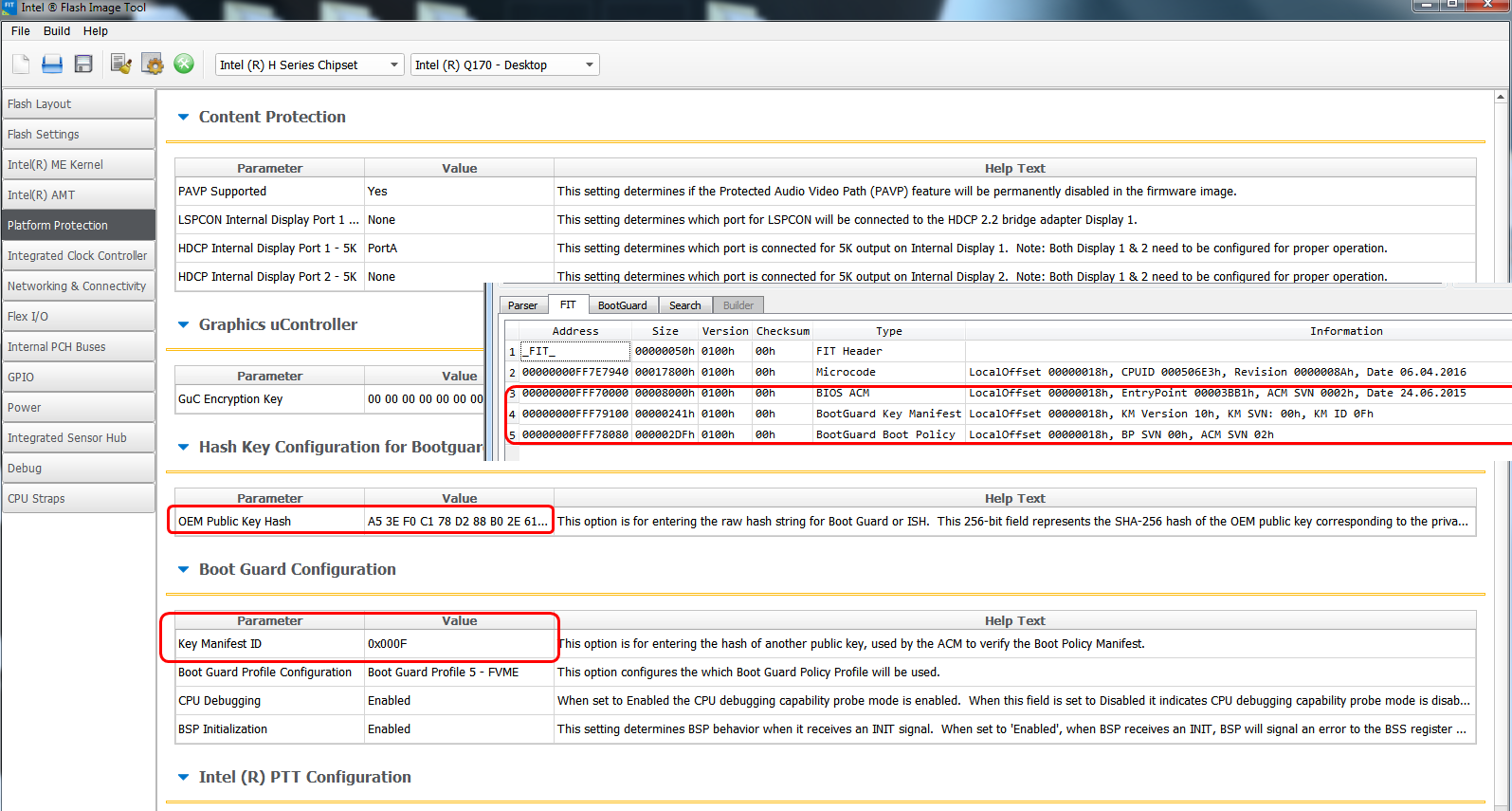Open the Build menu
This screenshot has width=1512, height=811.
(x=57, y=31)
